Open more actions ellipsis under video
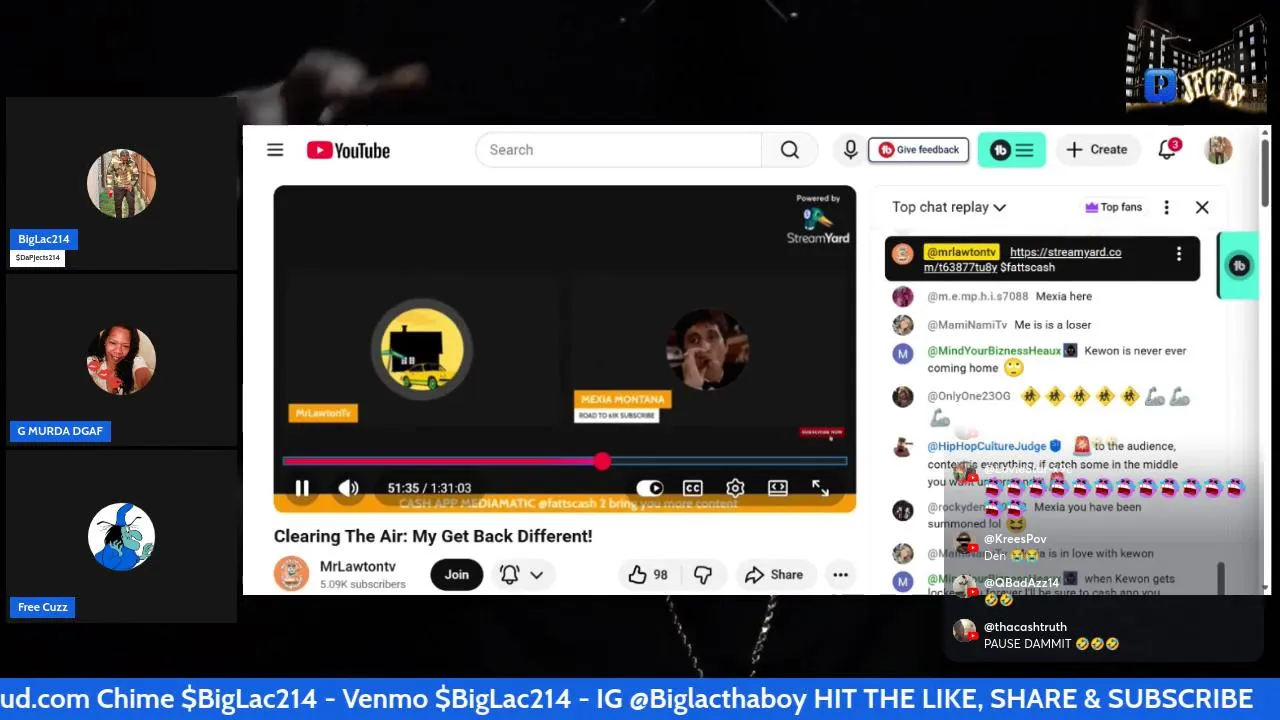 (840, 575)
